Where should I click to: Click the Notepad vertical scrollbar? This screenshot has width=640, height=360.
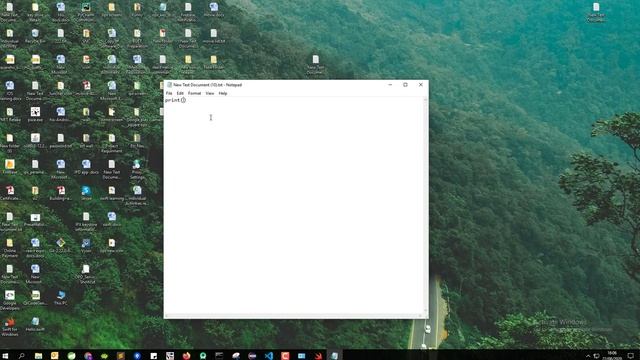tap(426, 206)
